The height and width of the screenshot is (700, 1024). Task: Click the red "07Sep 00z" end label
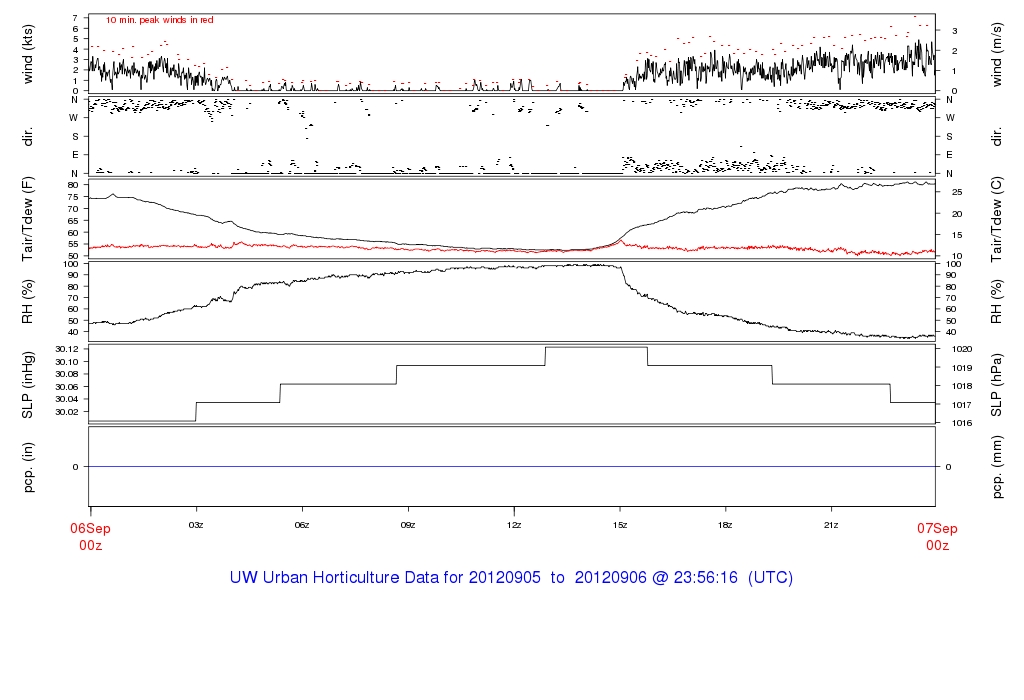click(x=937, y=537)
